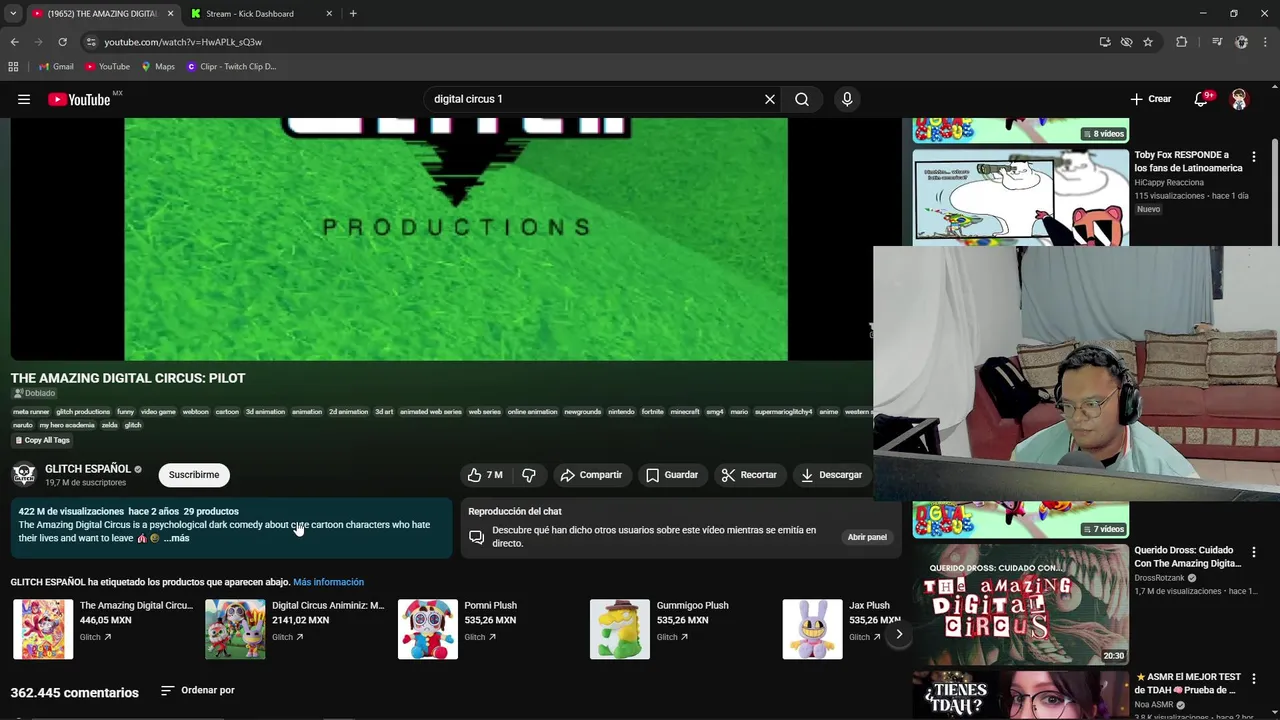
Task: Install the page as app icon
Action: pyautogui.click(x=1105, y=42)
